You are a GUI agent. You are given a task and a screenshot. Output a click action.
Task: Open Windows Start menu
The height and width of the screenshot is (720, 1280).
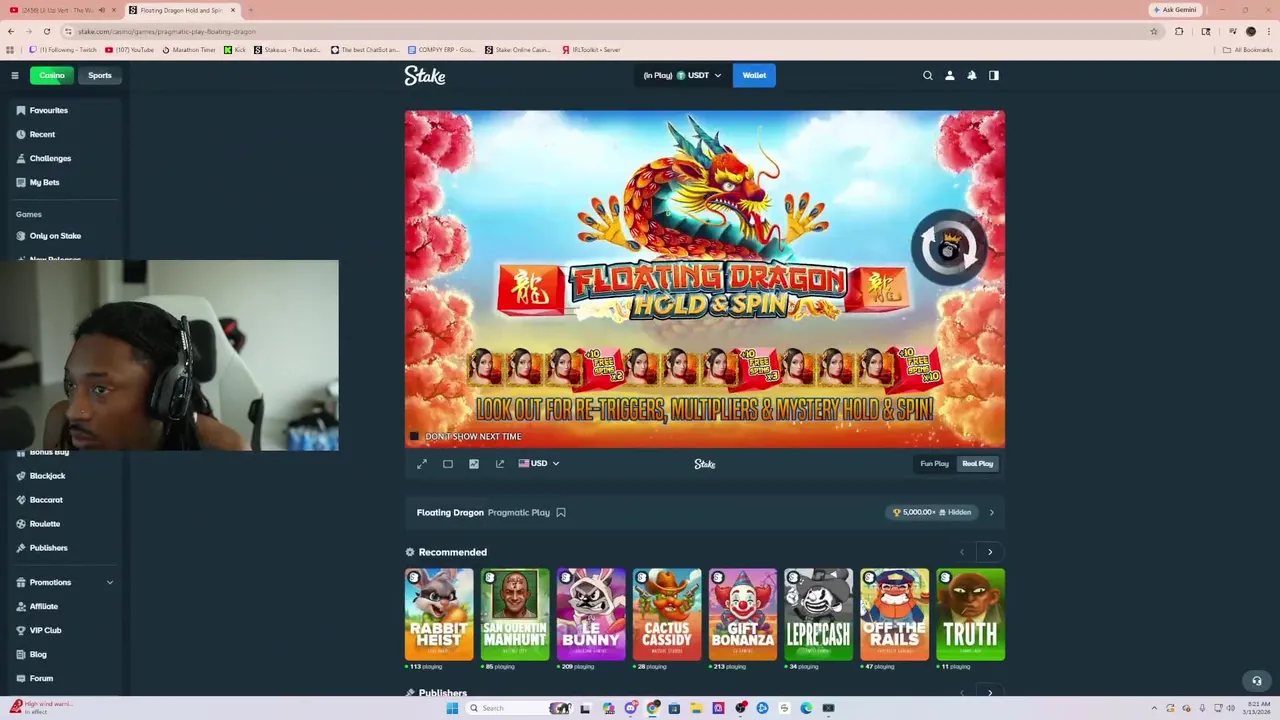pyautogui.click(x=452, y=708)
